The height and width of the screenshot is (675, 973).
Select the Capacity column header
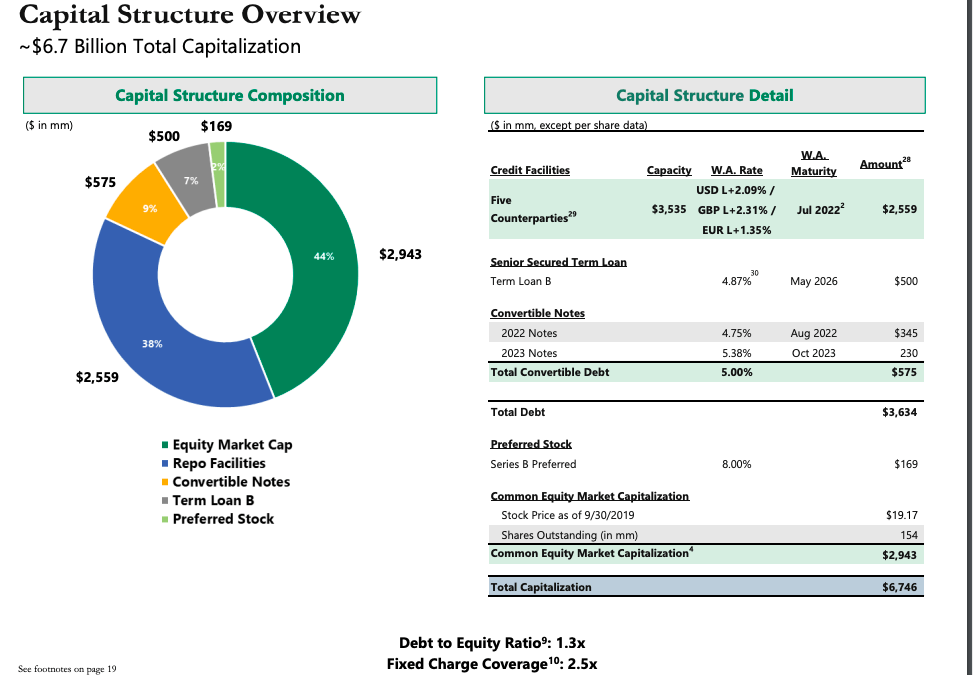coord(668,170)
